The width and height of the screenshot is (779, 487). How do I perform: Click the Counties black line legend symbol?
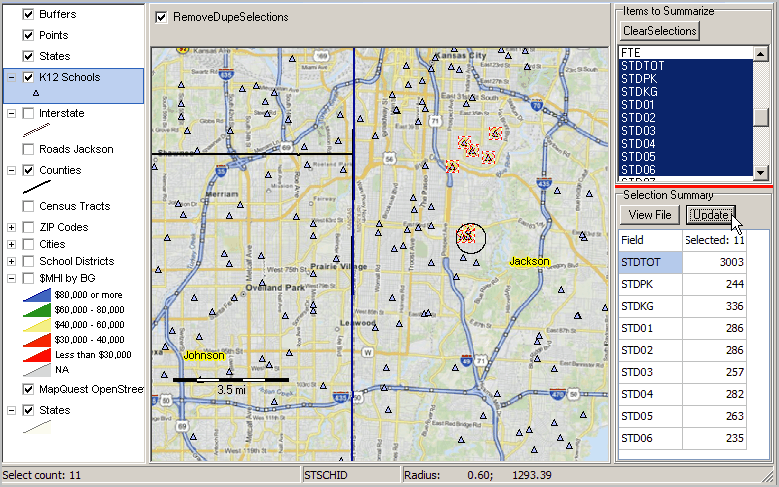pos(37,187)
